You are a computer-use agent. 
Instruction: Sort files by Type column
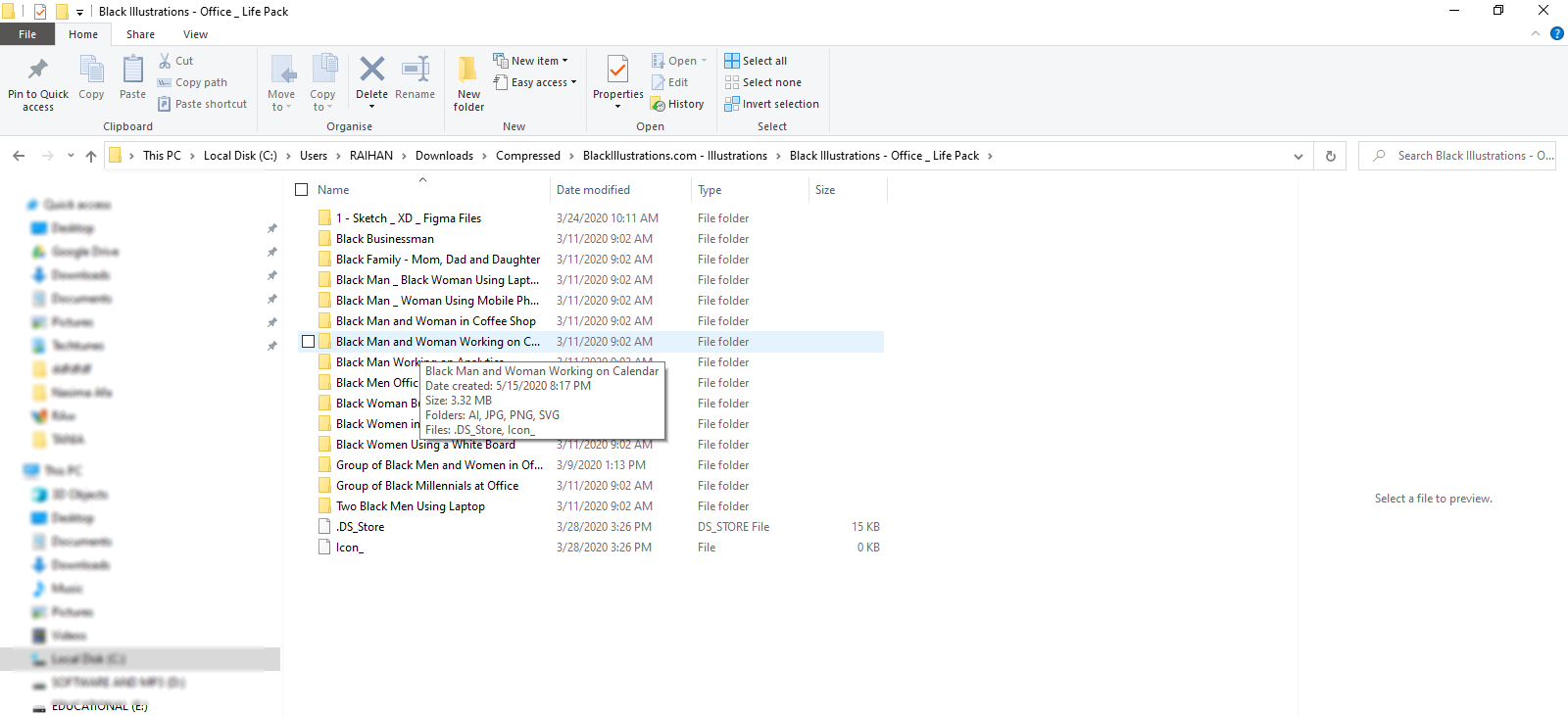pyautogui.click(x=750, y=190)
